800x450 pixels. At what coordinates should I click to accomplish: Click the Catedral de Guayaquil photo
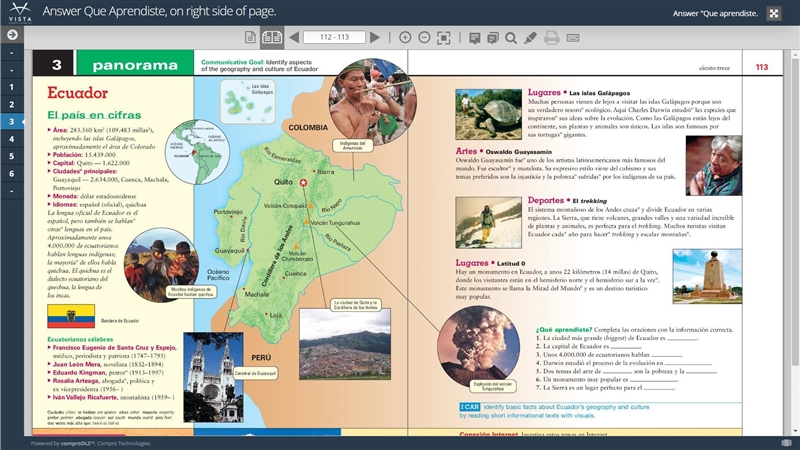pos(213,377)
